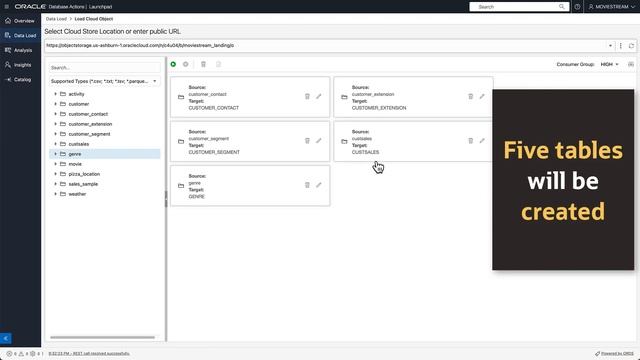Screen dimensions: 640x360
Task: Select the genre folder row
Action: [x=105, y=154]
